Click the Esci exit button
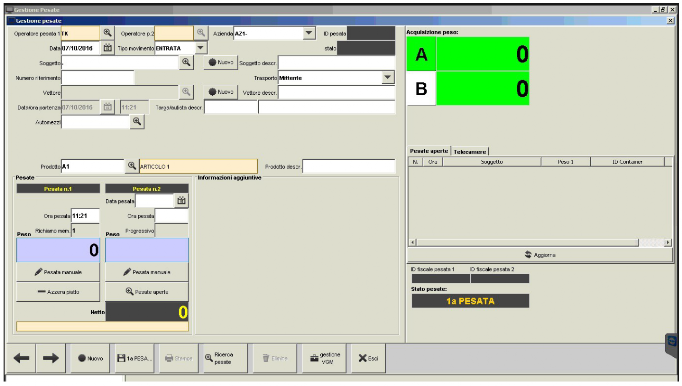This screenshot has width=682, height=386. click(x=368, y=358)
